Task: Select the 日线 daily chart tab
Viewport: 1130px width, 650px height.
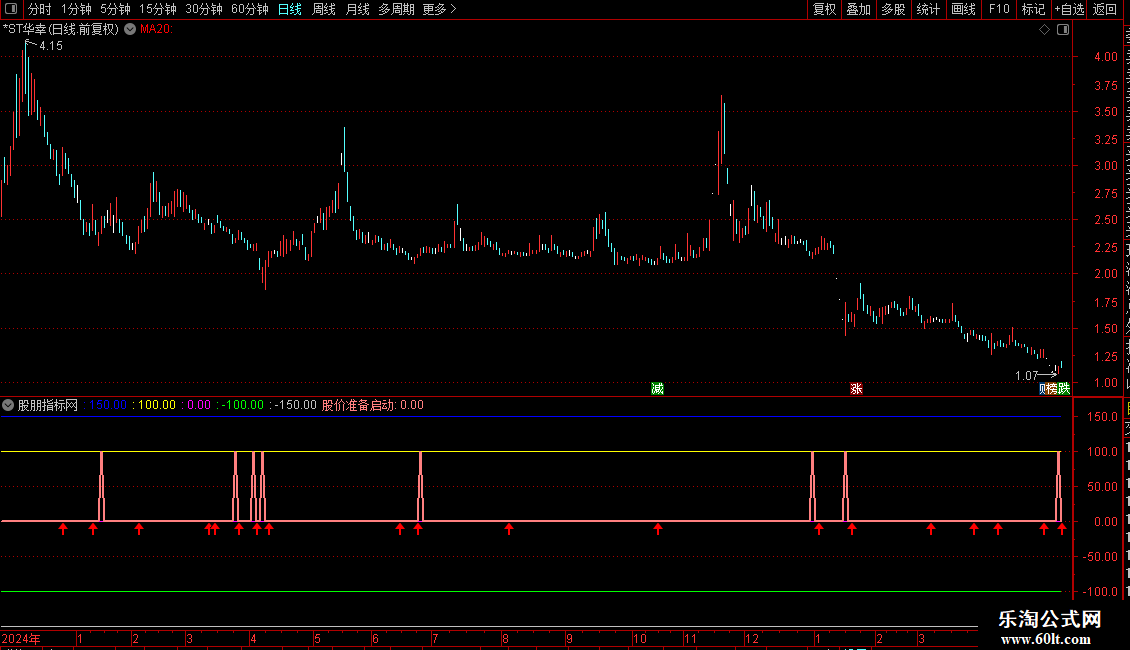Action: (290, 9)
